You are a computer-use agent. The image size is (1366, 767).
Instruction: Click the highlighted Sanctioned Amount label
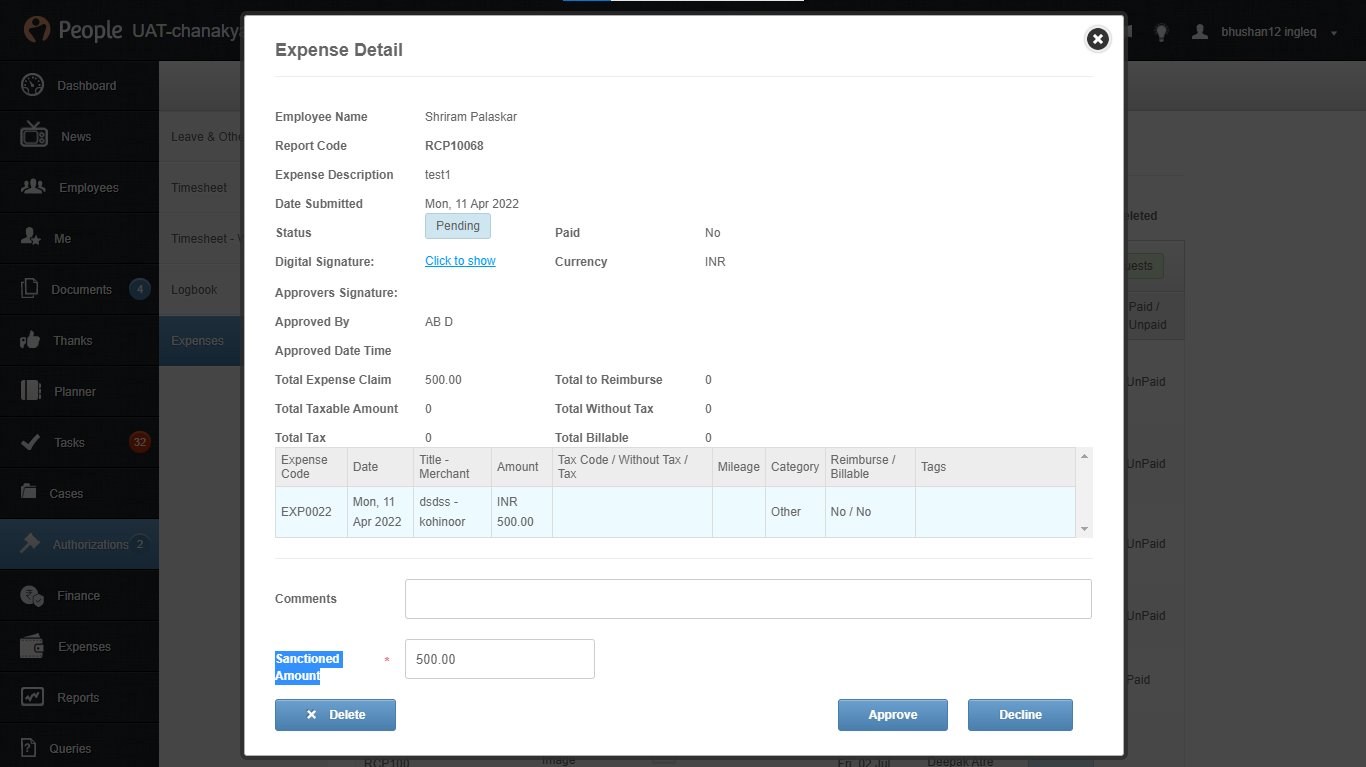pyautogui.click(x=308, y=667)
